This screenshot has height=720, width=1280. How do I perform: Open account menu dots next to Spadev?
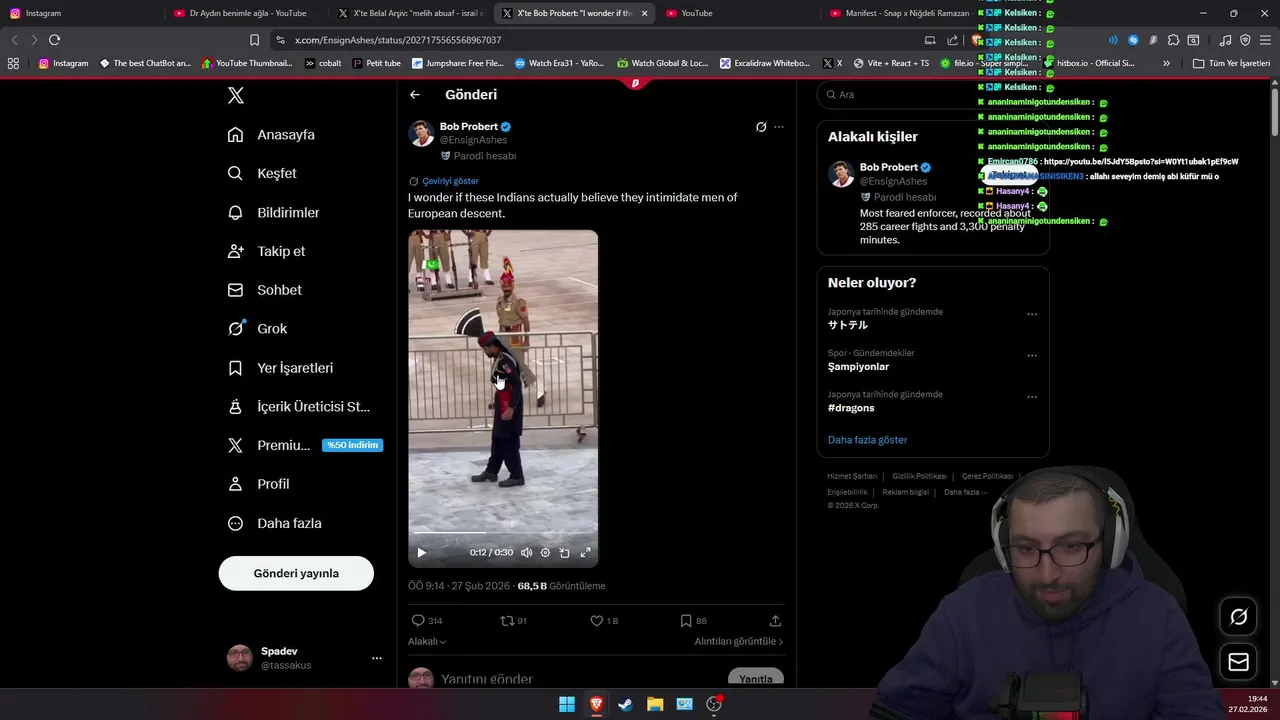click(377, 658)
